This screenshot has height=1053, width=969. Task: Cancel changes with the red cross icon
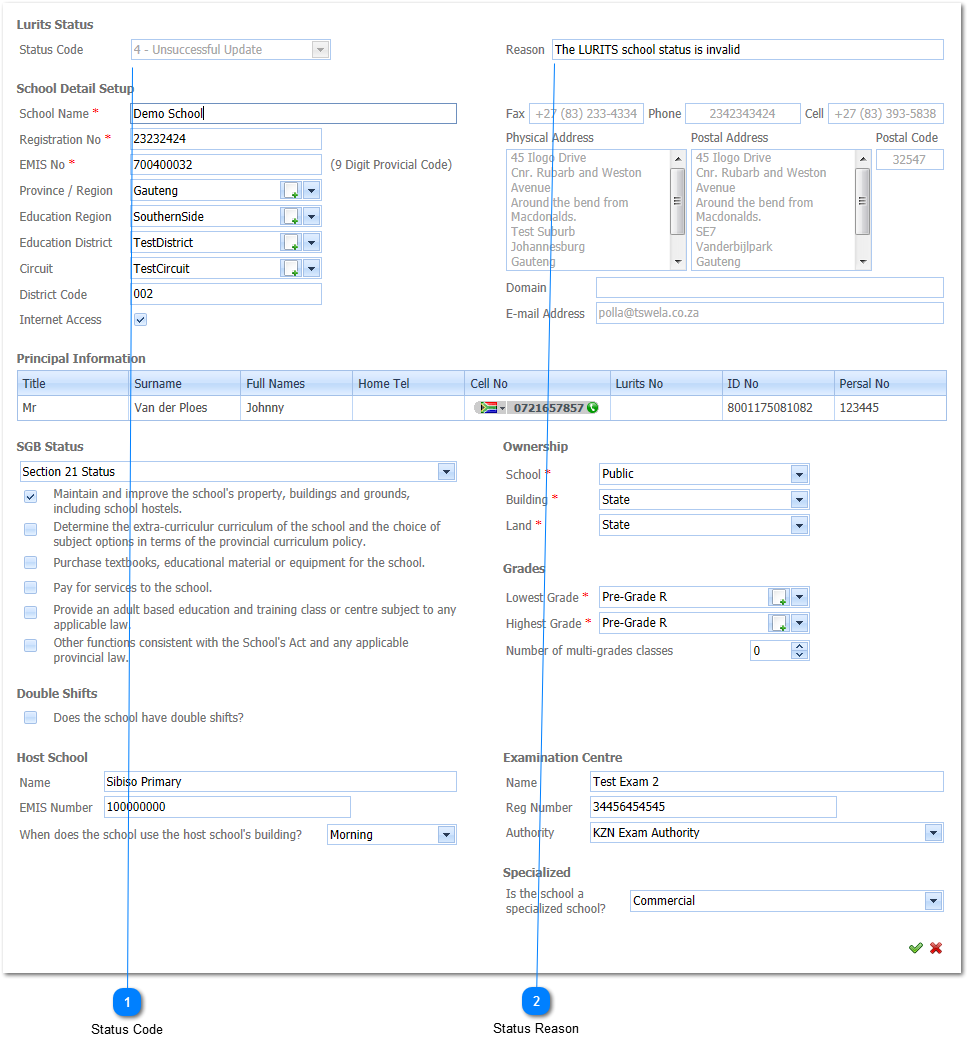(x=936, y=948)
